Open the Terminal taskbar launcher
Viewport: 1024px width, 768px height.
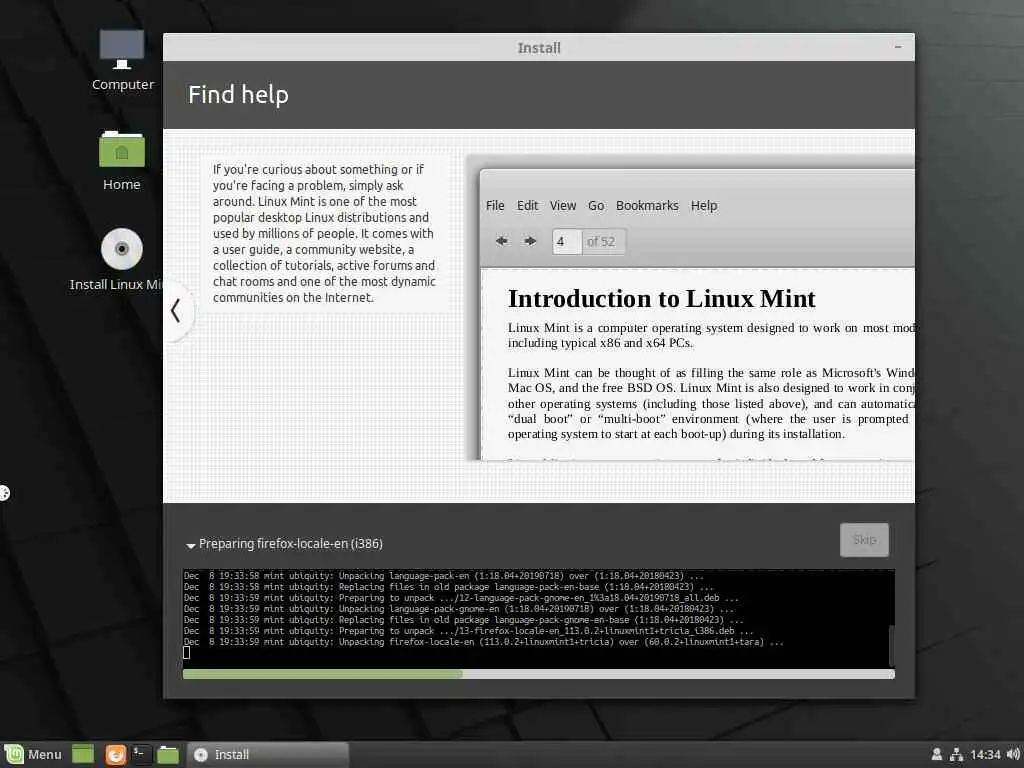tap(141, 754)
